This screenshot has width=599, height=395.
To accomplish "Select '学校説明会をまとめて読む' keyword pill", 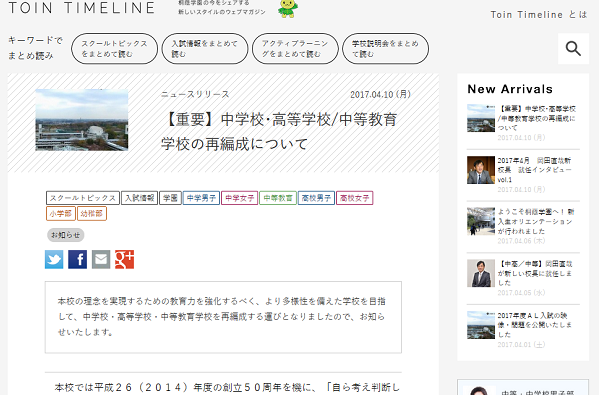I will pos(385,49).
